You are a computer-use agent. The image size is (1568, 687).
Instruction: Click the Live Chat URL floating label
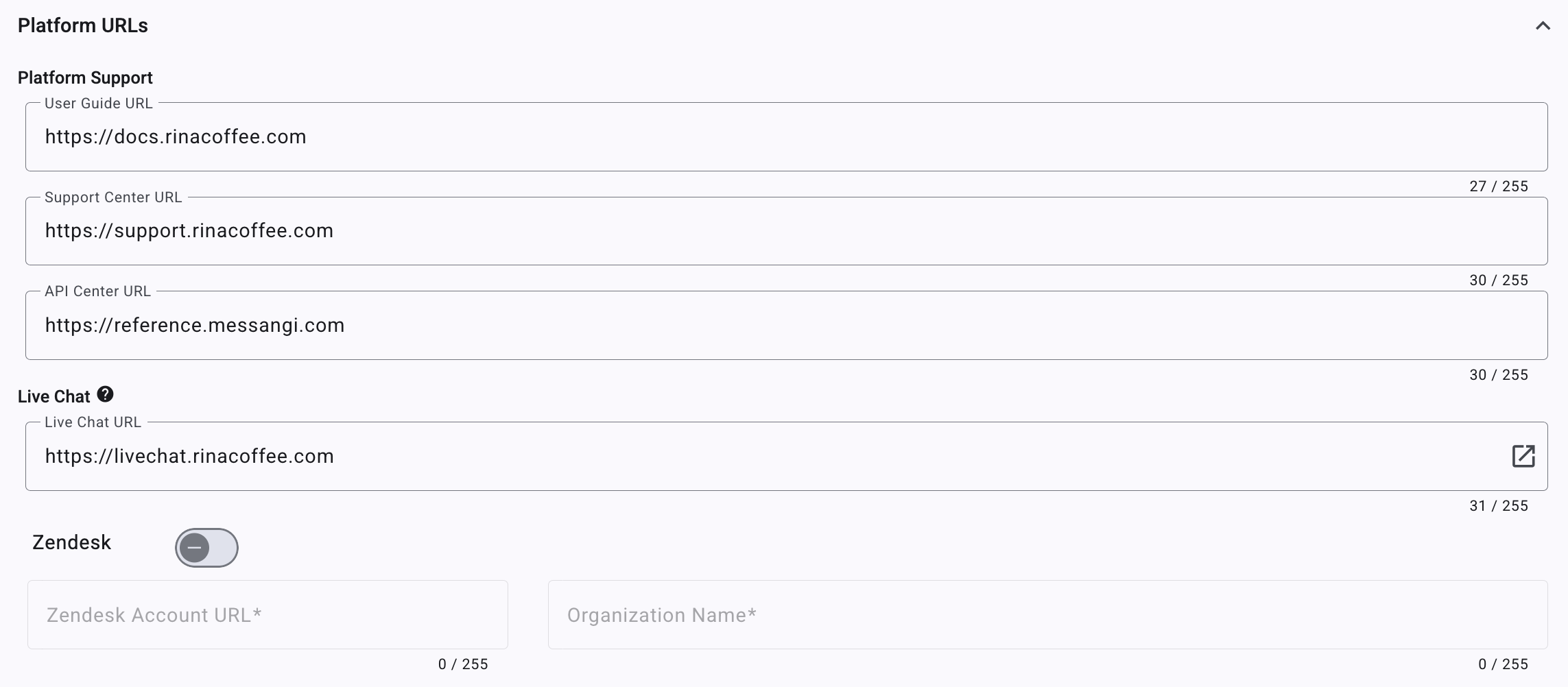pyautogui.click(x=93, y=422)
